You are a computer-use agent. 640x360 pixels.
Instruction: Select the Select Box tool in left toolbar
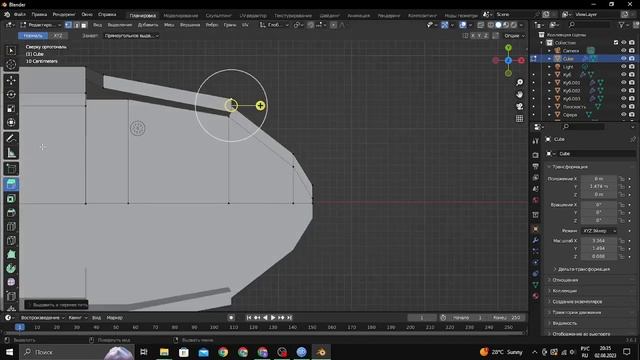(11, 50)
